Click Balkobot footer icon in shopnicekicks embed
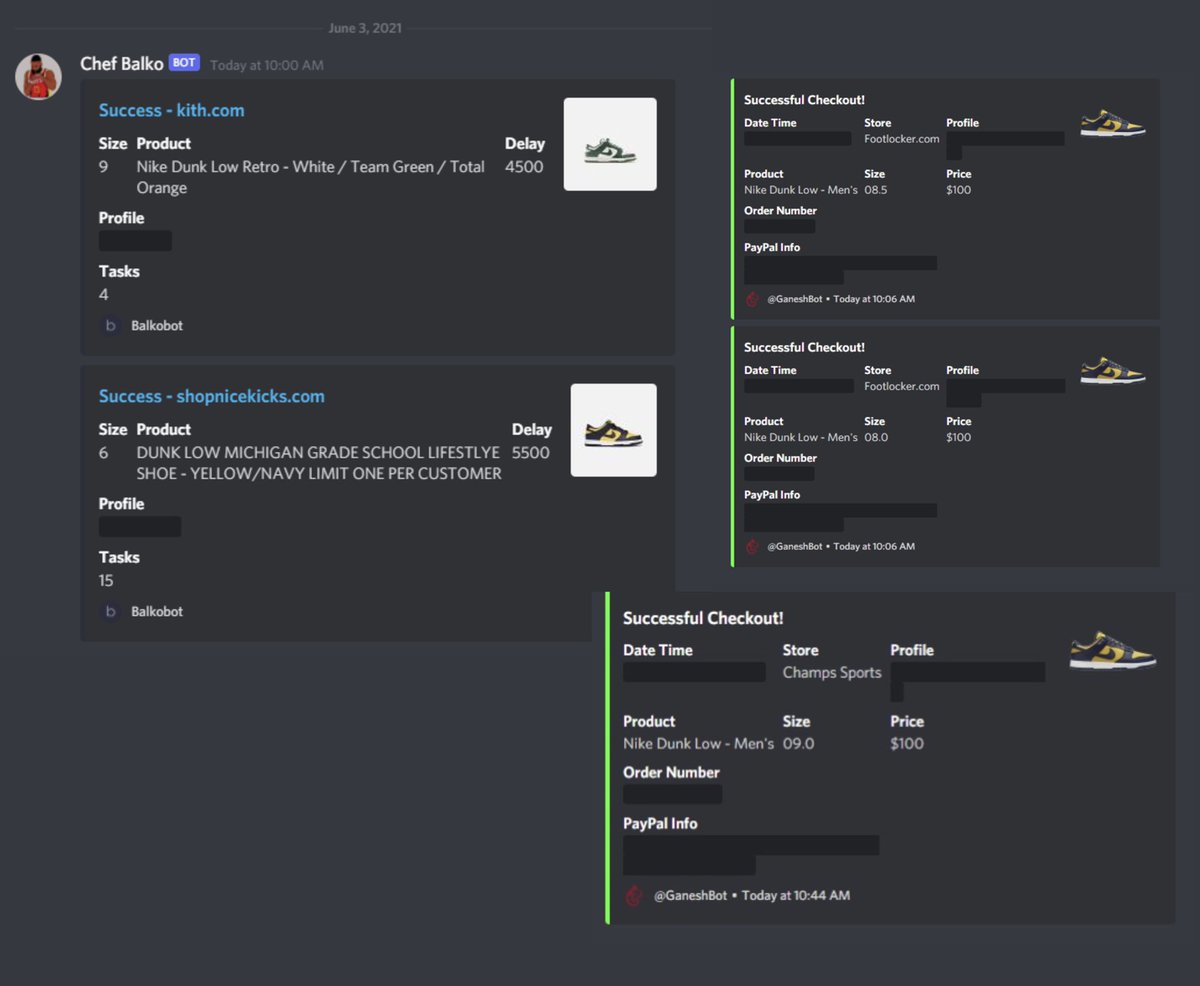Screen dimensions: 1200x986 tap(110, 611)
